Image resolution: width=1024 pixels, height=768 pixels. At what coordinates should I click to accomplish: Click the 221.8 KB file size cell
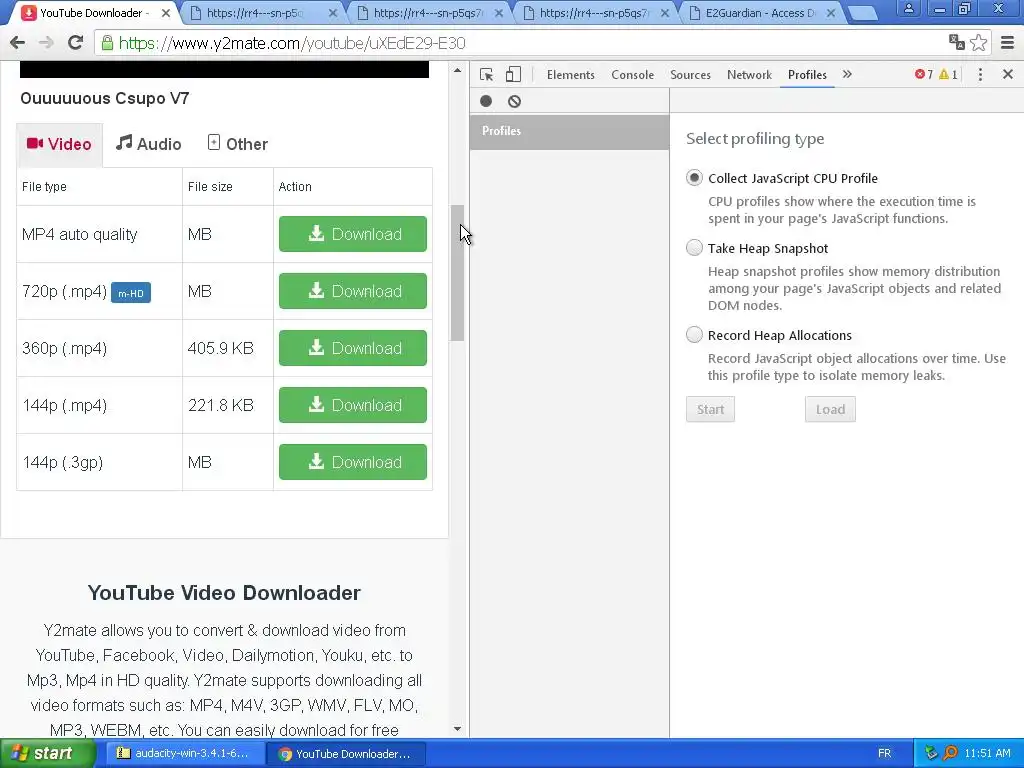point(227,405)
